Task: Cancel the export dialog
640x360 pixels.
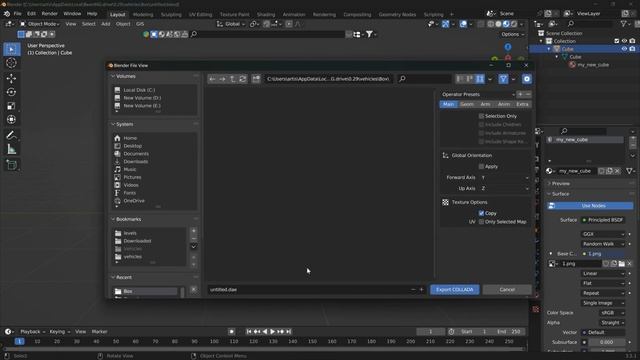Action: [x=507, y=289]
